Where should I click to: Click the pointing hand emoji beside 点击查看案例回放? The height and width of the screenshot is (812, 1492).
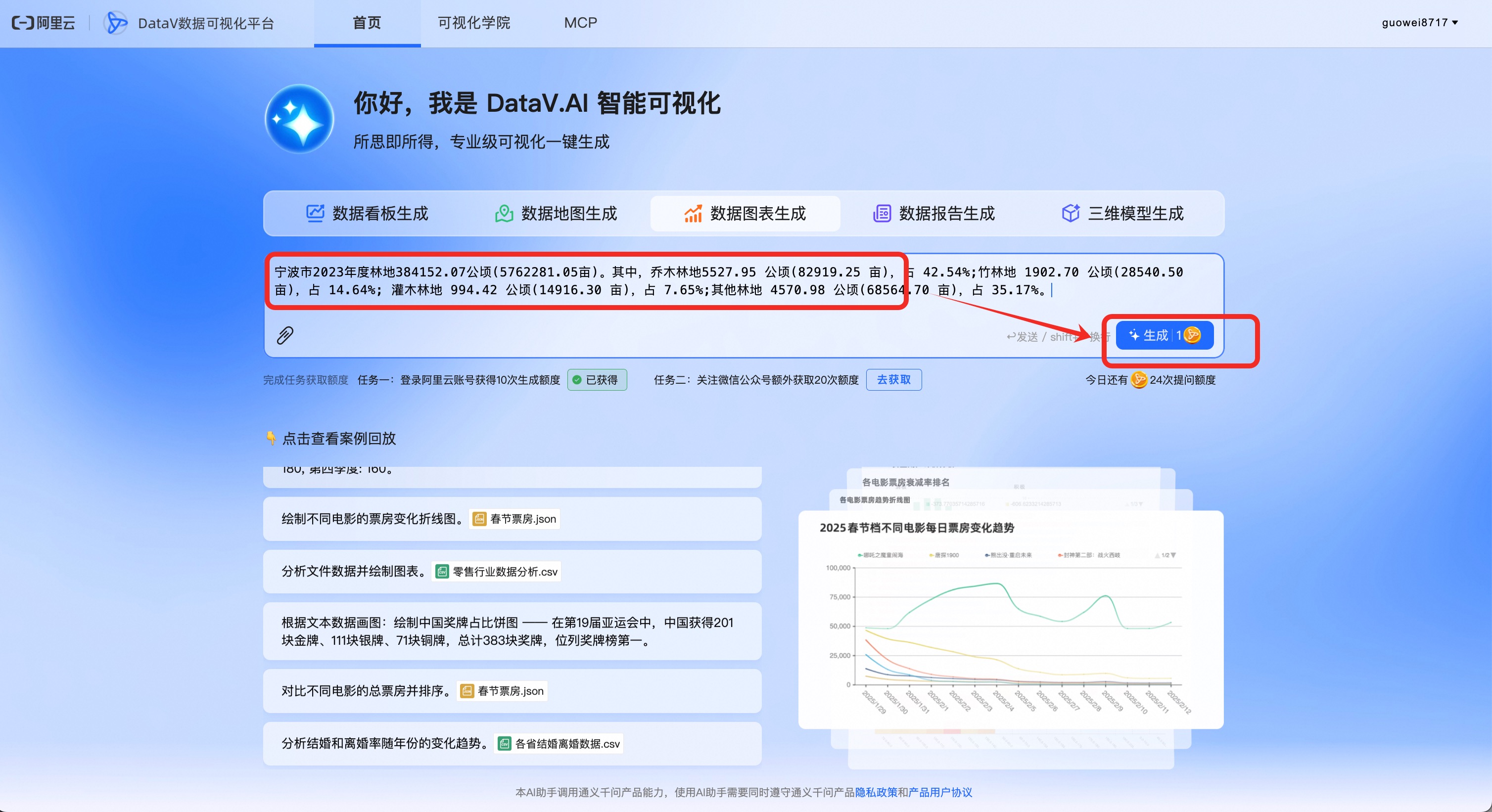[x=271, y=438]
